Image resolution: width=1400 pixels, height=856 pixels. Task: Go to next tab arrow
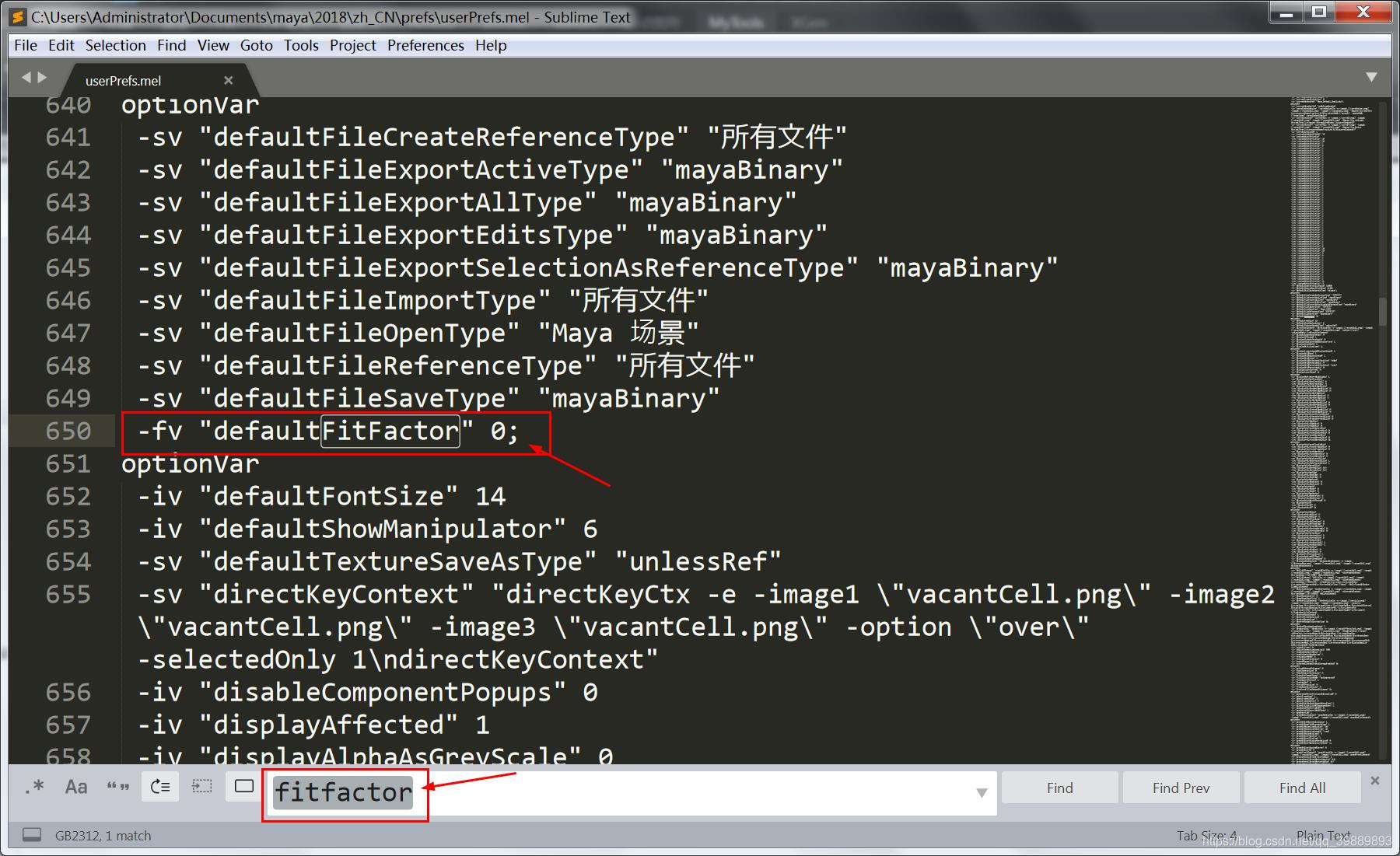tap(42, 77)
